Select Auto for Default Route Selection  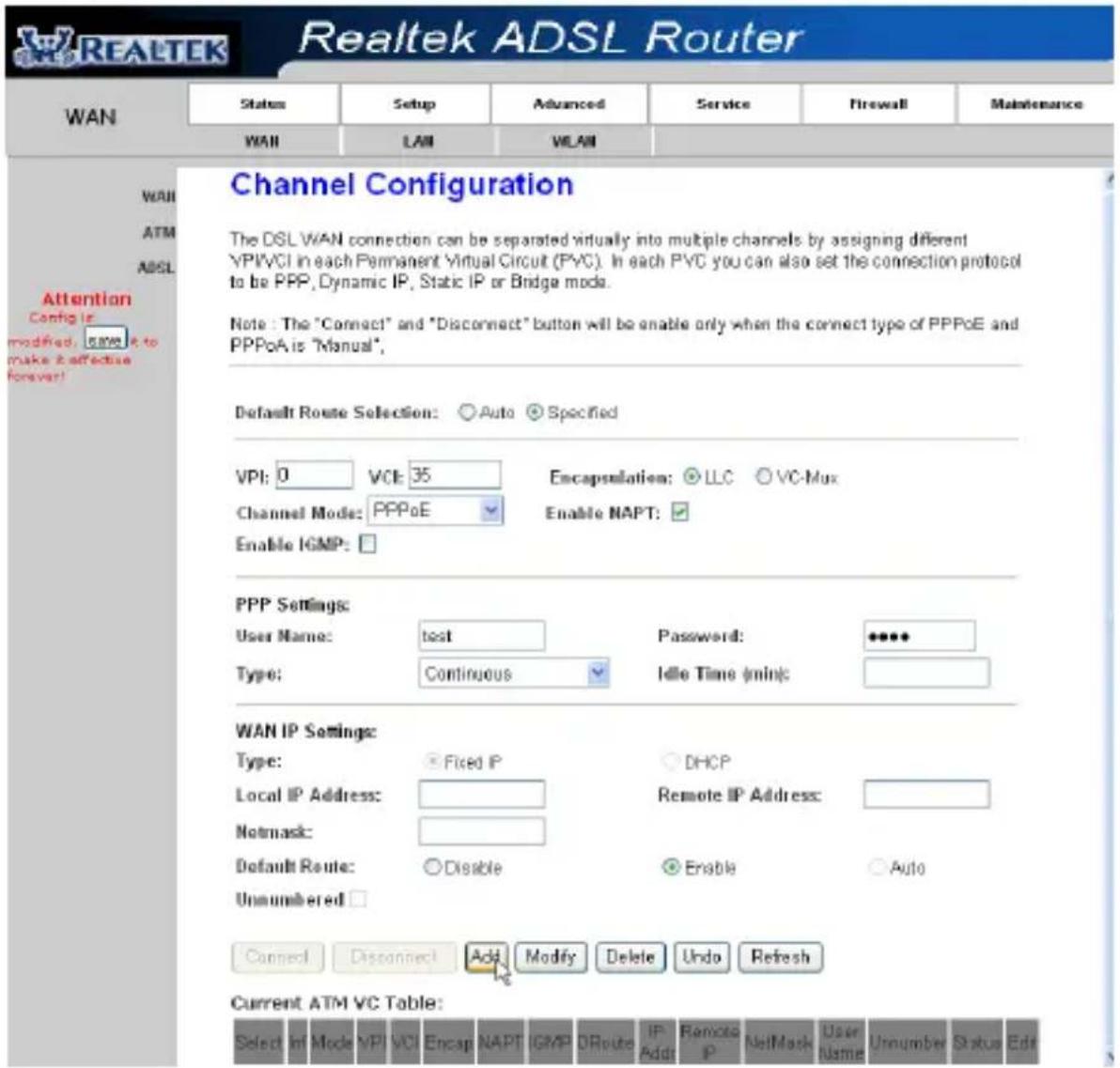(466, 412)
